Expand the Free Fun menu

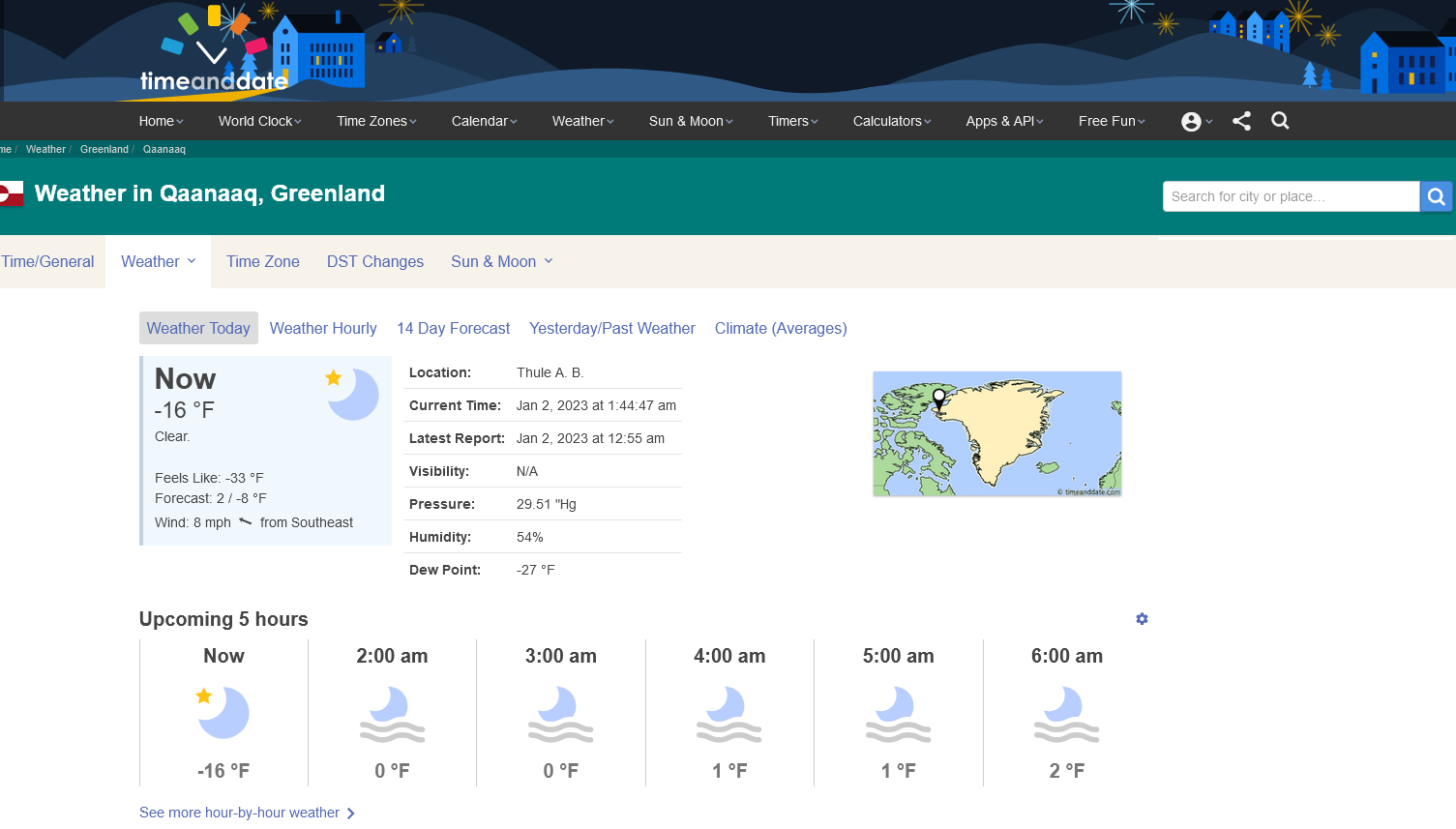(x=1112, y=121)
